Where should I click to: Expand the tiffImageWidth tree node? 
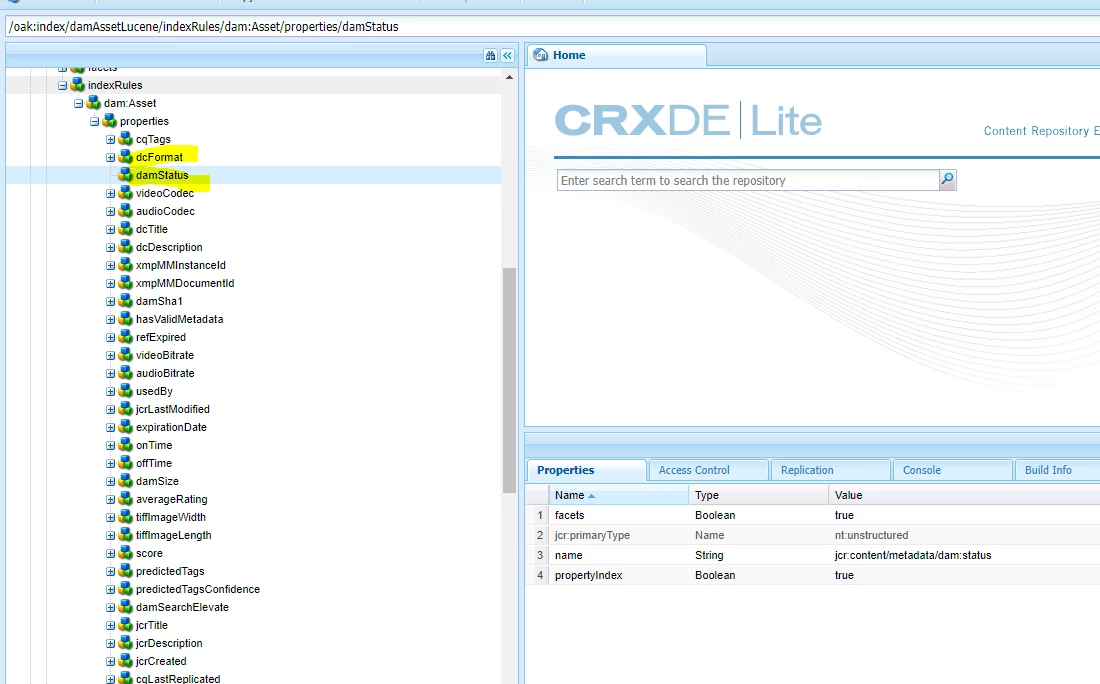coord(110,517)
